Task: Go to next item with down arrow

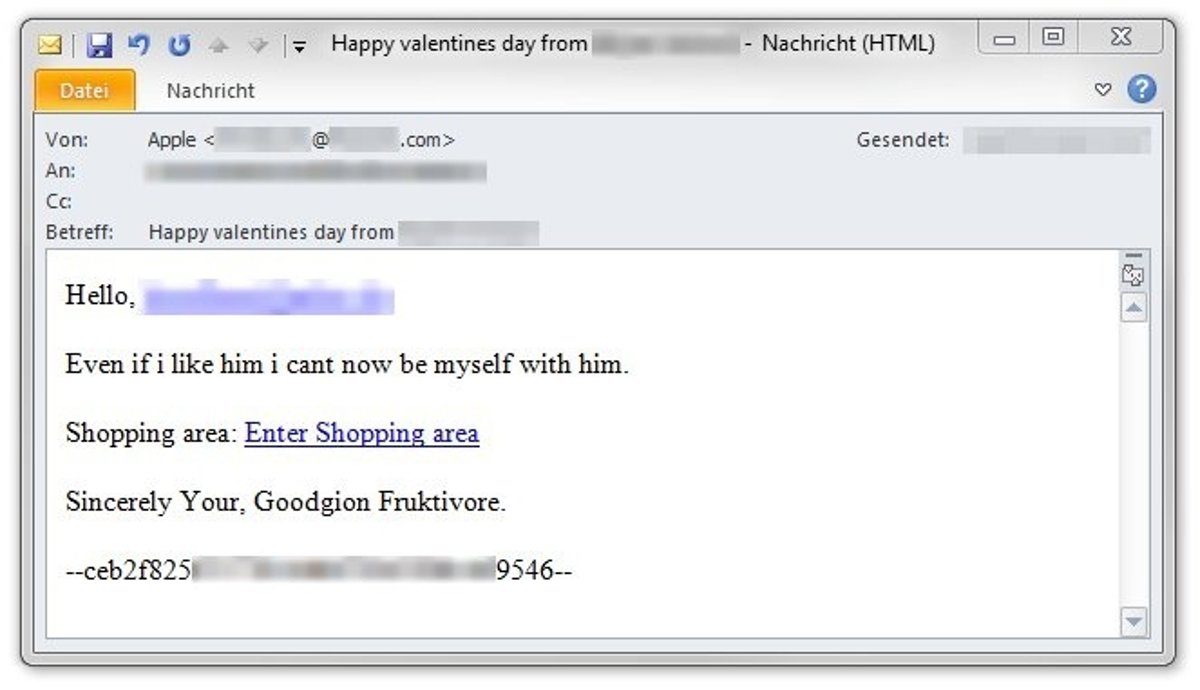Action: [257, 45]
